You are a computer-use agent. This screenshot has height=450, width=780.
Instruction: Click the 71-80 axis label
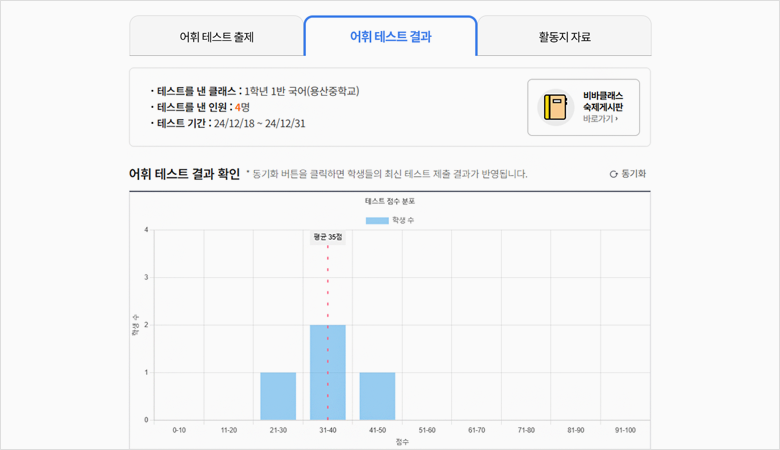click(x=526, y=430)
